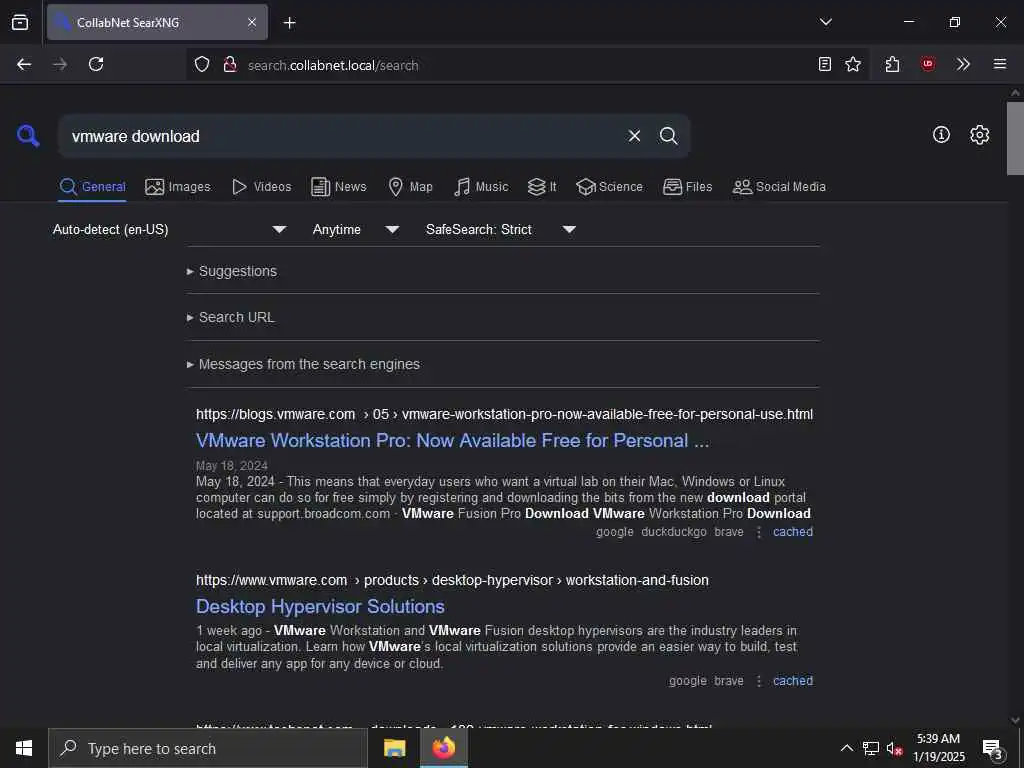The width and height of the screenshot is (1024, 768).
Task: Open VMware Workstation Pro free result link
Action: 452,441
